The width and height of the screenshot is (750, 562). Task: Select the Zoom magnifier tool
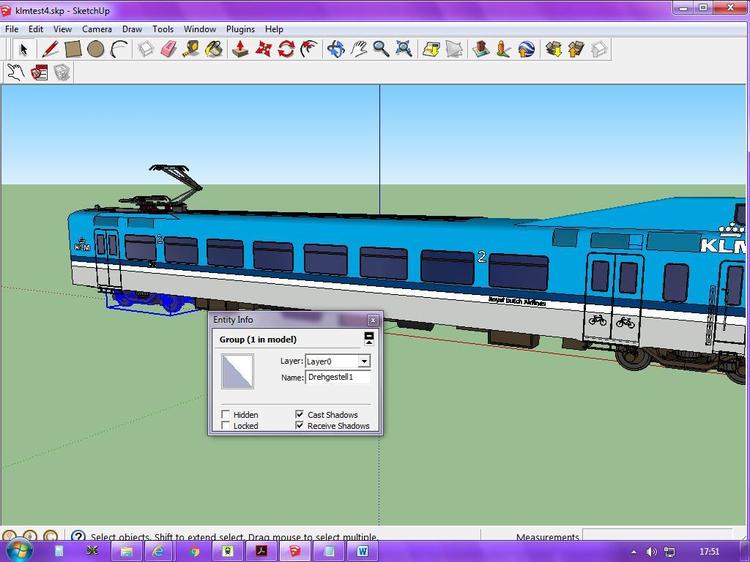381,49
